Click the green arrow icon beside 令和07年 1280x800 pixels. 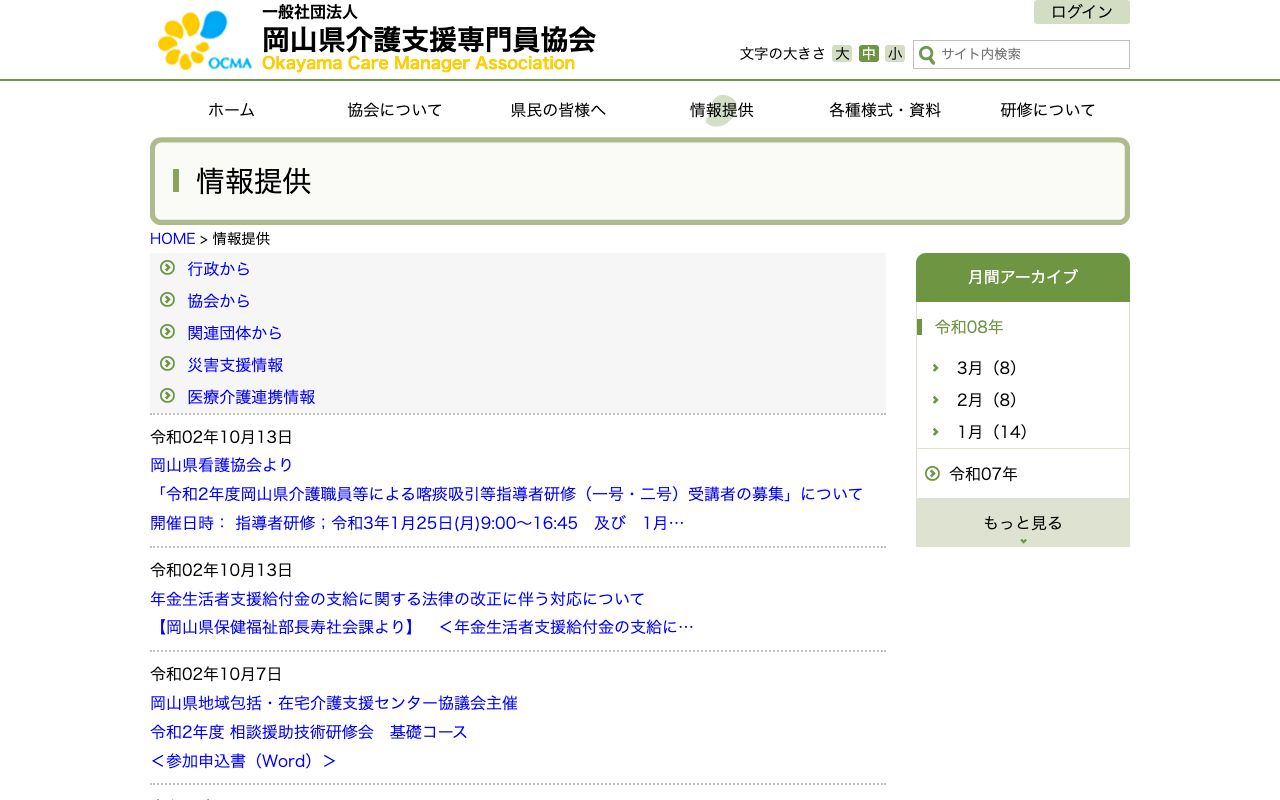coord(932,474)
